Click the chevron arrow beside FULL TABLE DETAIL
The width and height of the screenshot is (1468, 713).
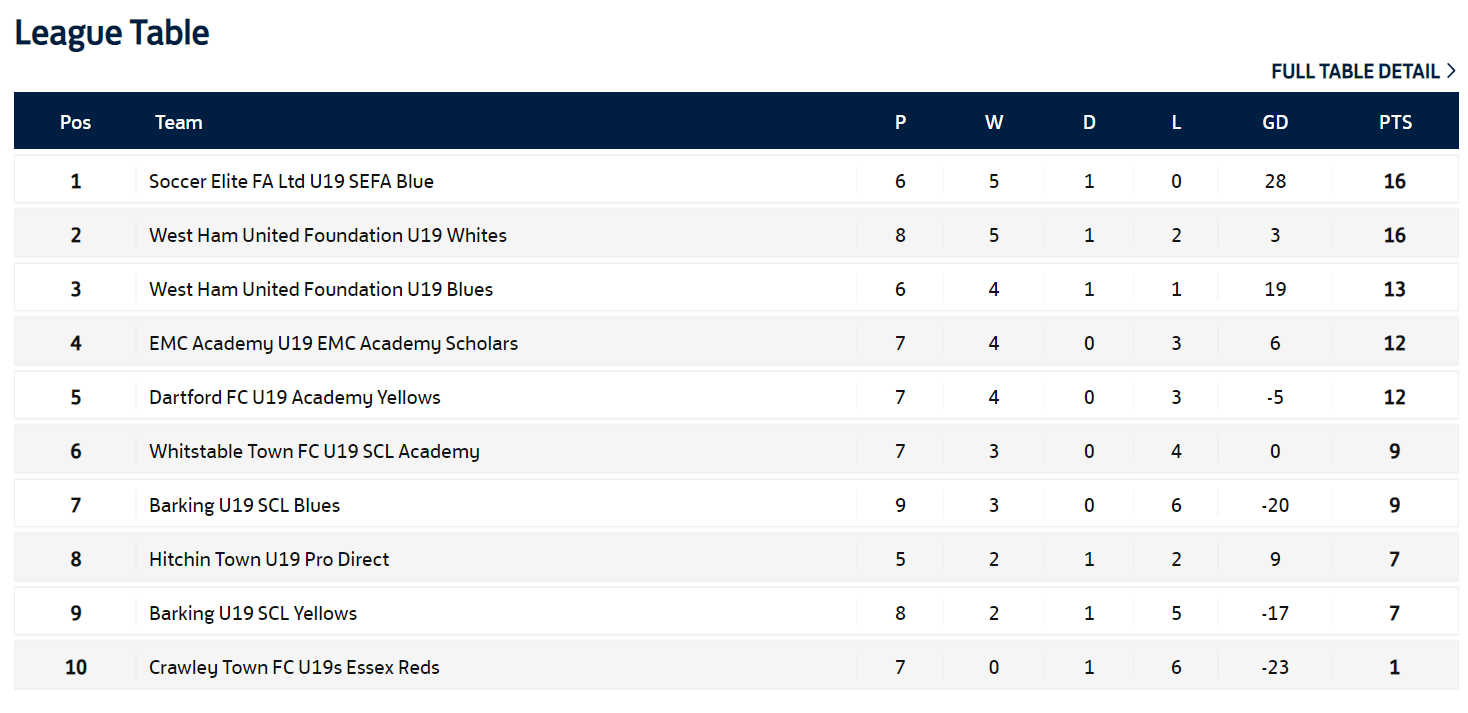[1451, 71]
